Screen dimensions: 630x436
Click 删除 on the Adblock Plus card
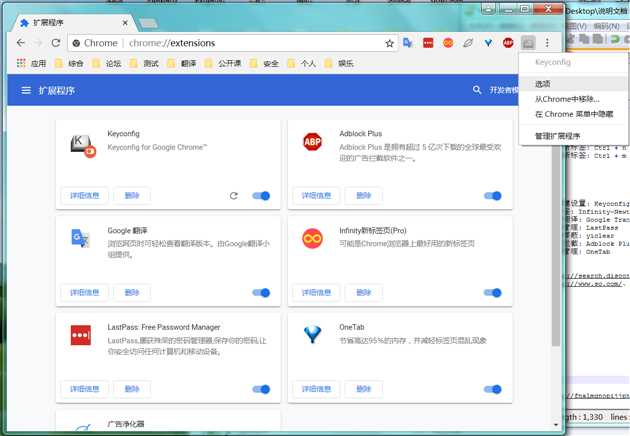(364, 196)
